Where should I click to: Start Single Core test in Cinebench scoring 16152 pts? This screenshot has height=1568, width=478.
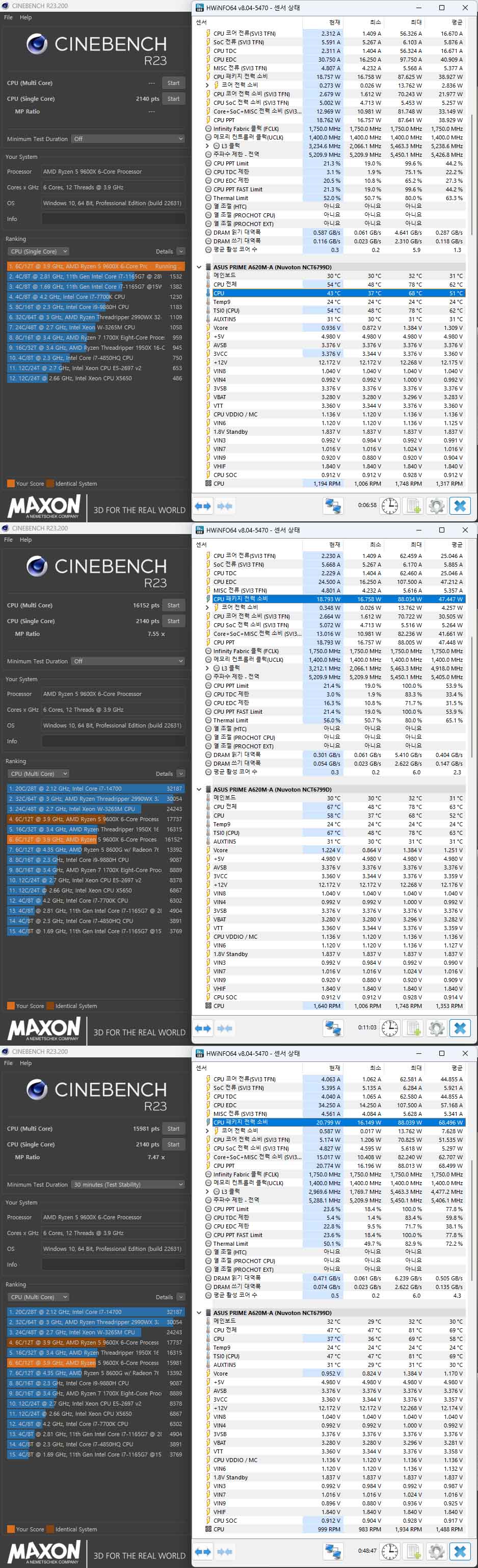174,621
